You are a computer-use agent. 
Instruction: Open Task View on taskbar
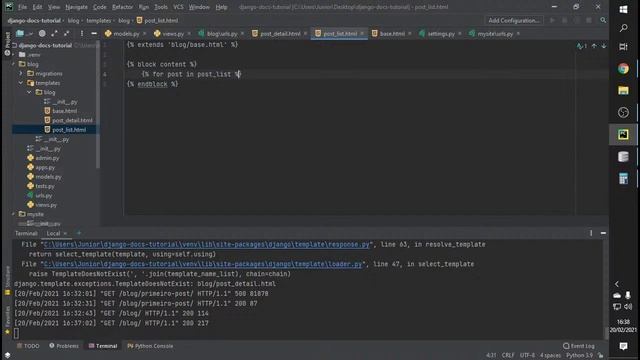click(623, 47)
